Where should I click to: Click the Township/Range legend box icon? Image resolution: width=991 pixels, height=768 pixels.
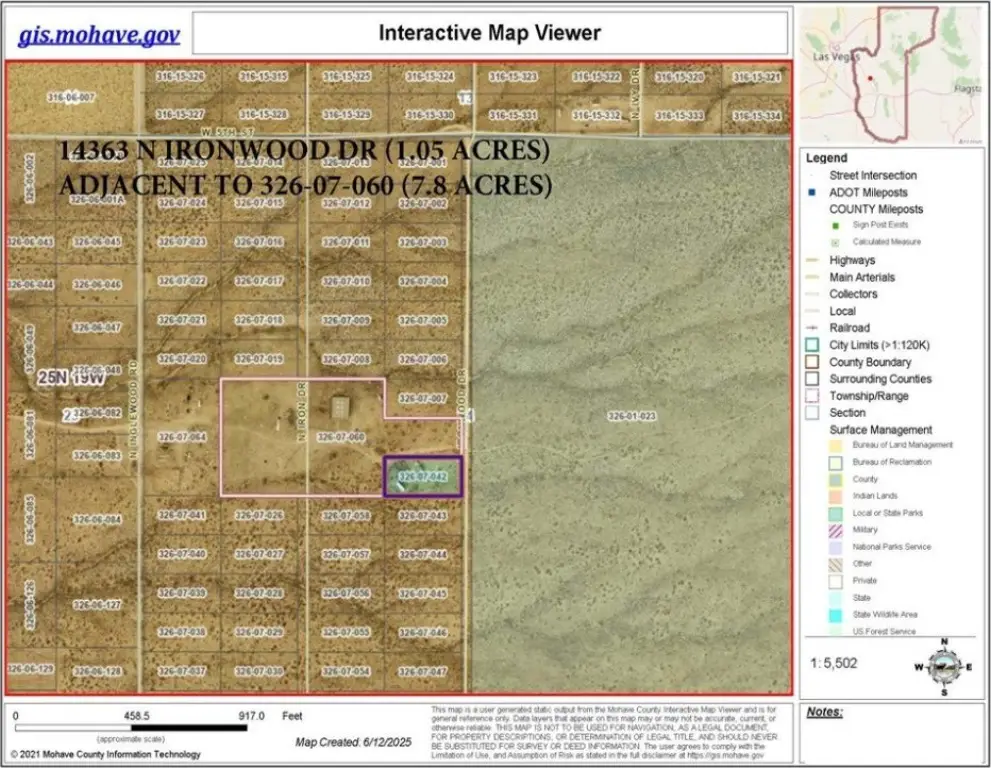813,396
